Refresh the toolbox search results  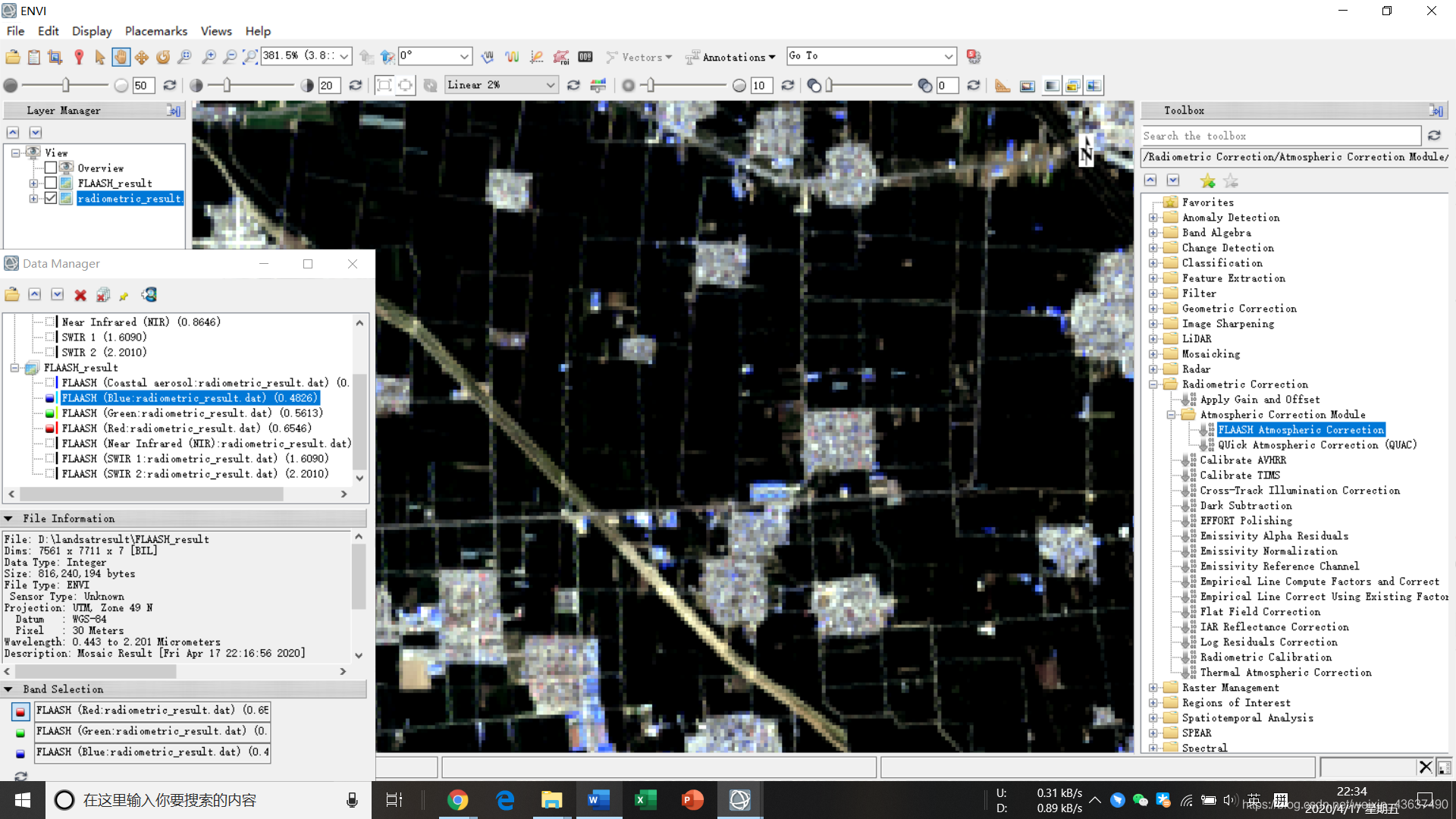tap(1434, 136)
